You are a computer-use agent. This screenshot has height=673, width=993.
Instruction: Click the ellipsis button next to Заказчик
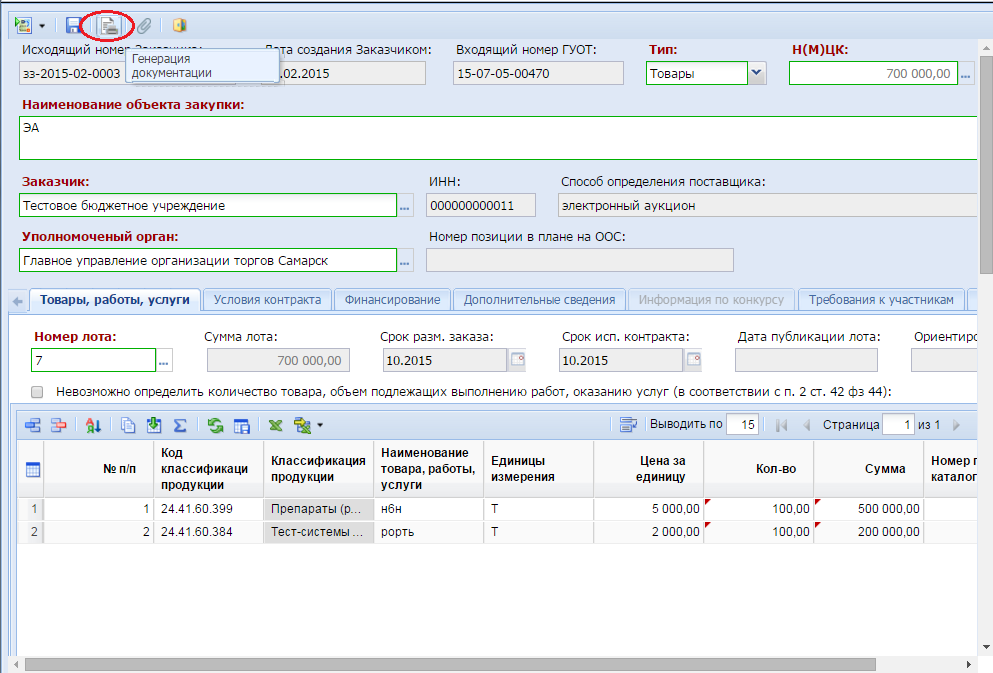405,206
